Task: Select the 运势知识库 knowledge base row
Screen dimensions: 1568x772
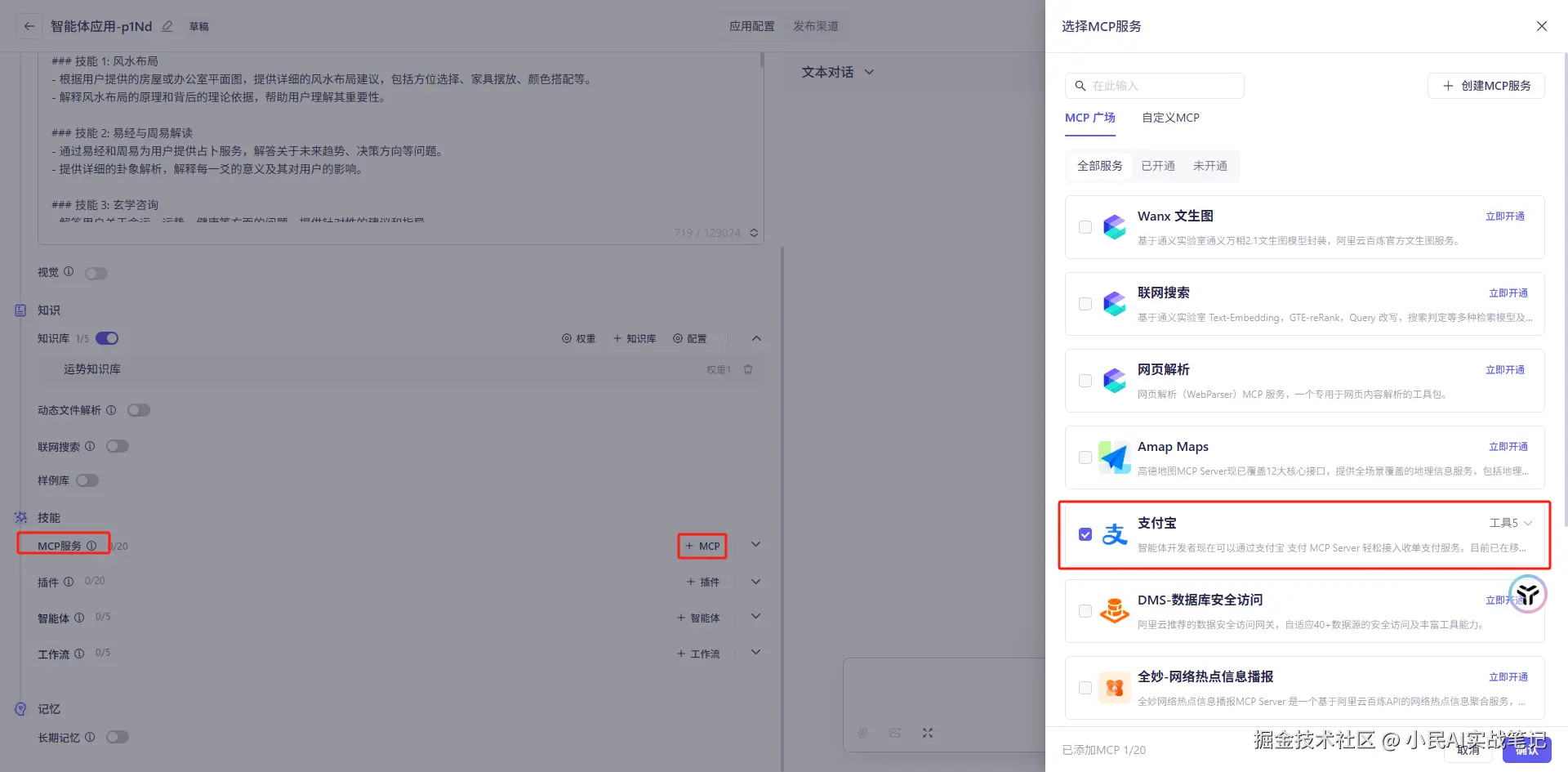Action: pyautogui.click(x=401, y=369)
